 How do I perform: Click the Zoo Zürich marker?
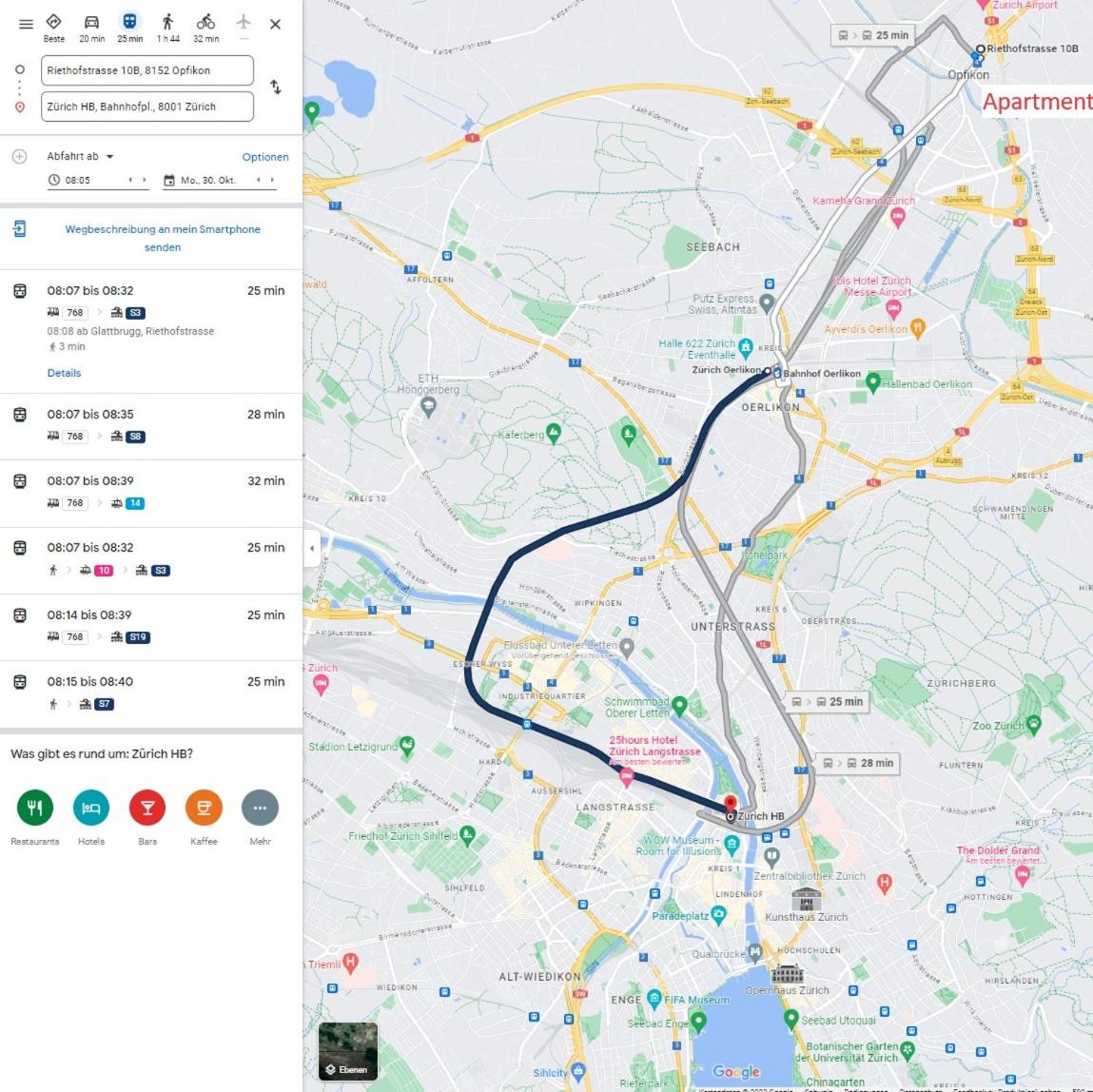click(1034, 724)
